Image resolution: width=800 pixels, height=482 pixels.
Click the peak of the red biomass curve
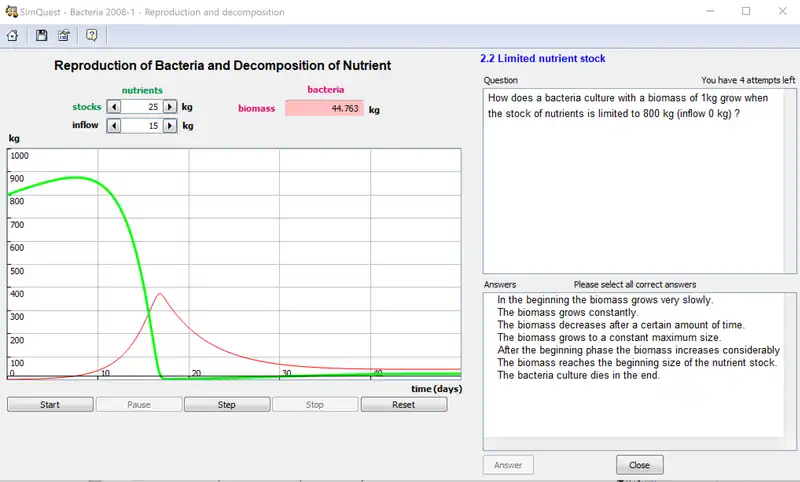click(x=160, y=294)
